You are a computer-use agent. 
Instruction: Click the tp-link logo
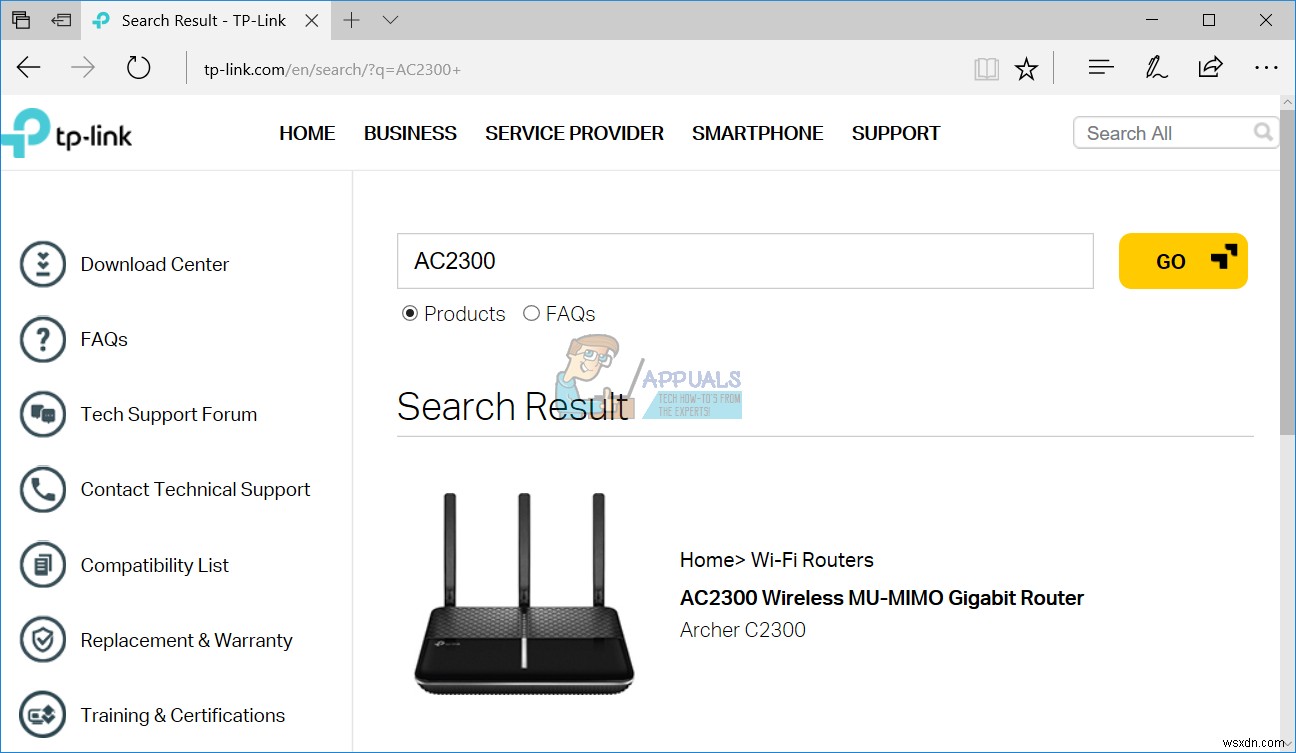click(67, 132)
